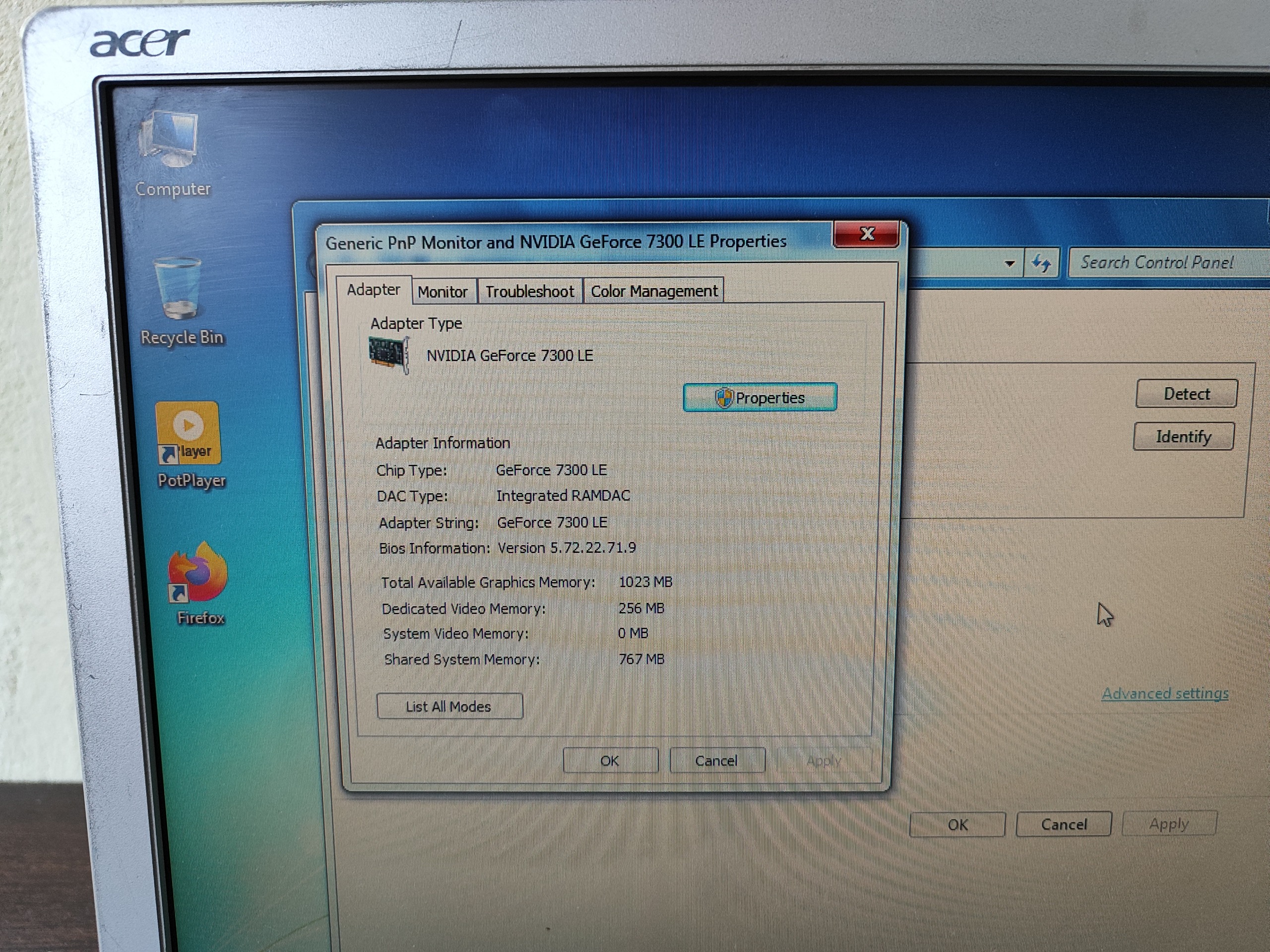Expand the address bar dropdown arrow
The width and height of the screenshot is (1270, 952).
1010,264
